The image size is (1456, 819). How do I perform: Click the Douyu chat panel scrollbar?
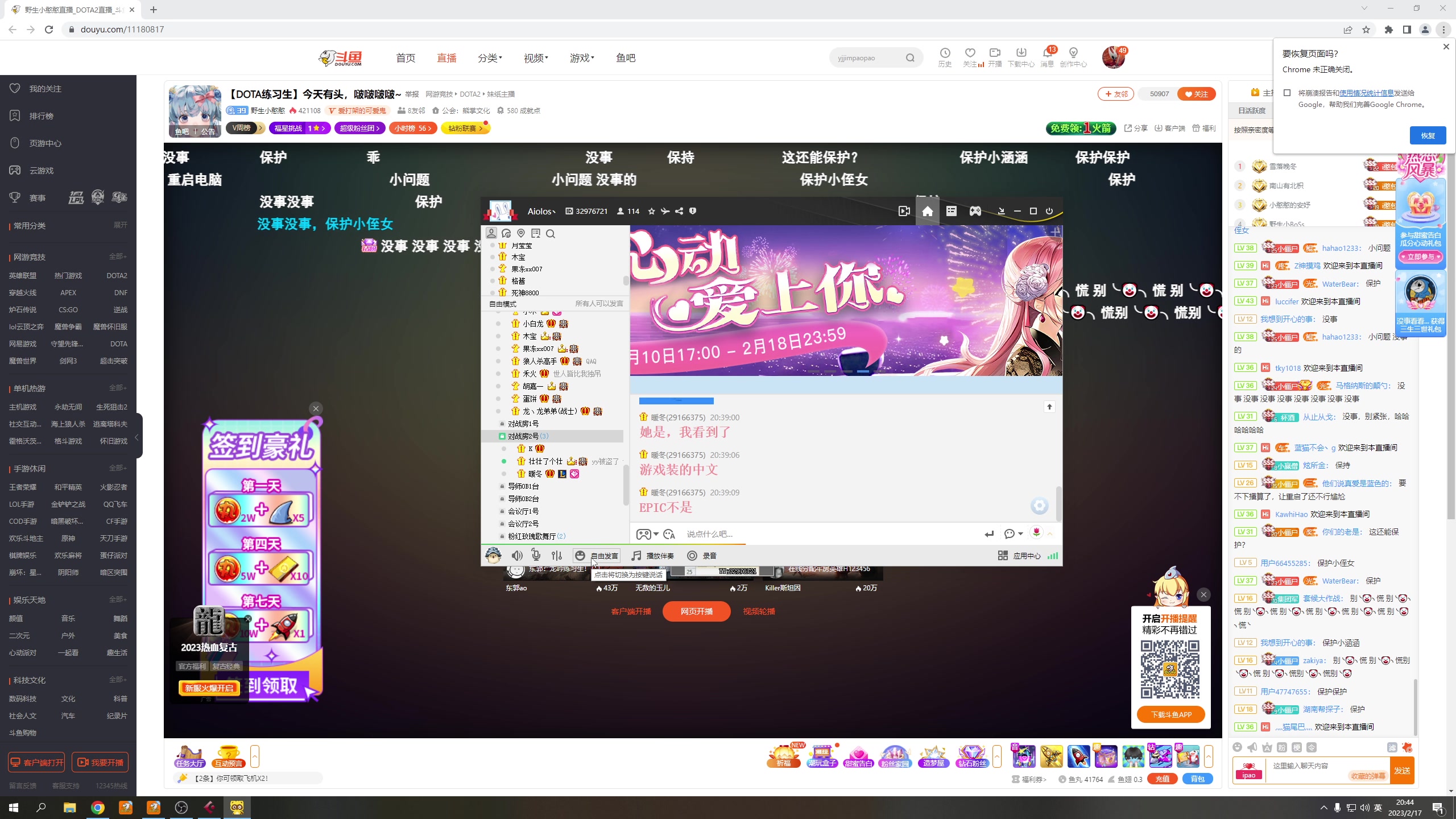[x=1416, y=708]
